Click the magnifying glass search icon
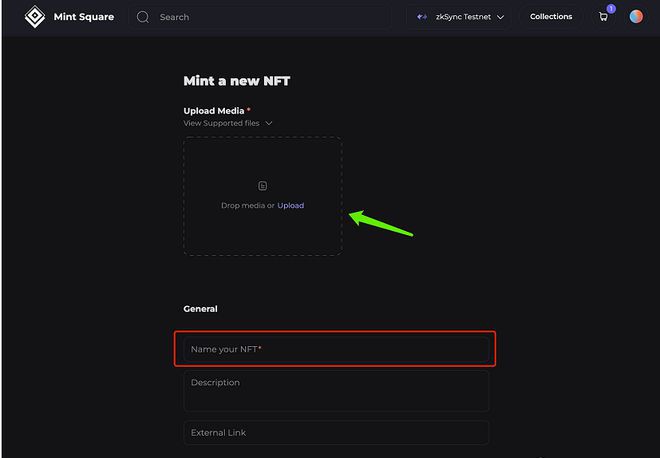 pyautogui.click(x=143, y=17)
